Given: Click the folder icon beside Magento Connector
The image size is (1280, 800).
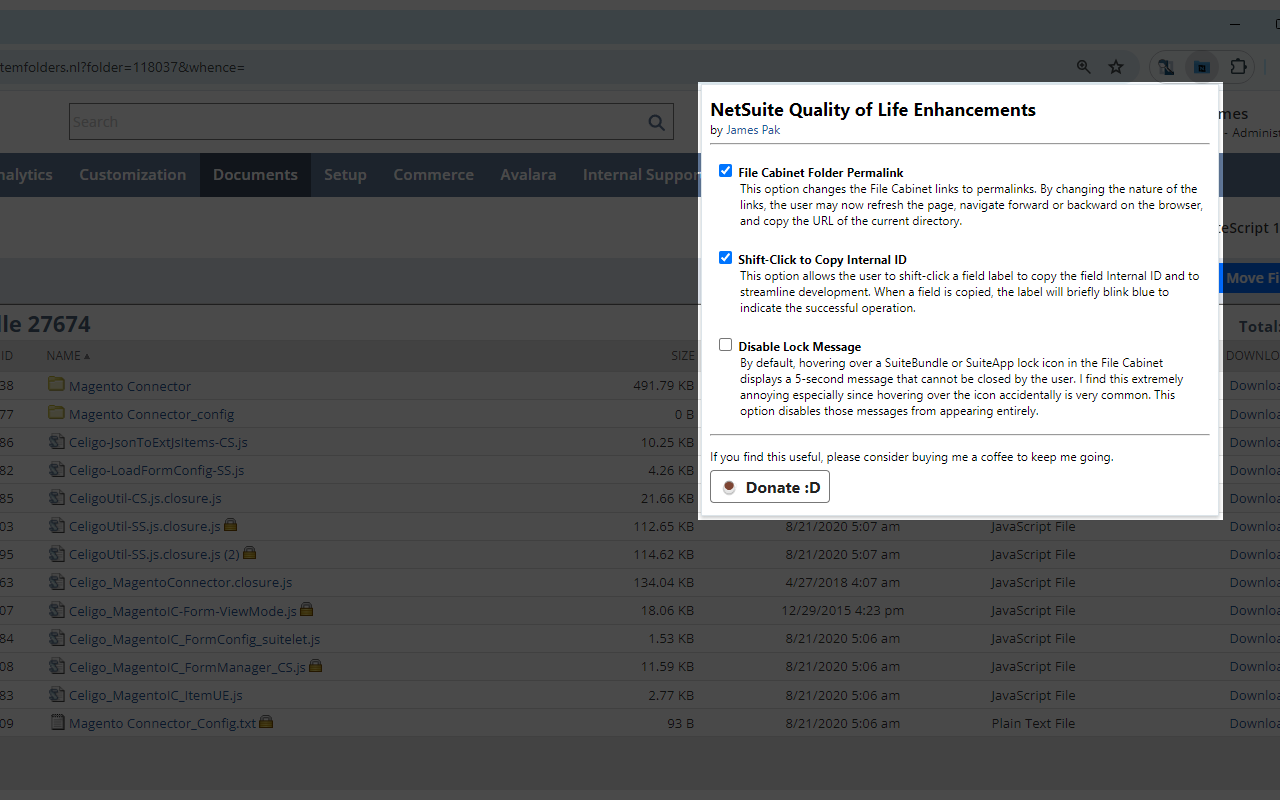Looking at the screenshot, I should click(57, 385).
